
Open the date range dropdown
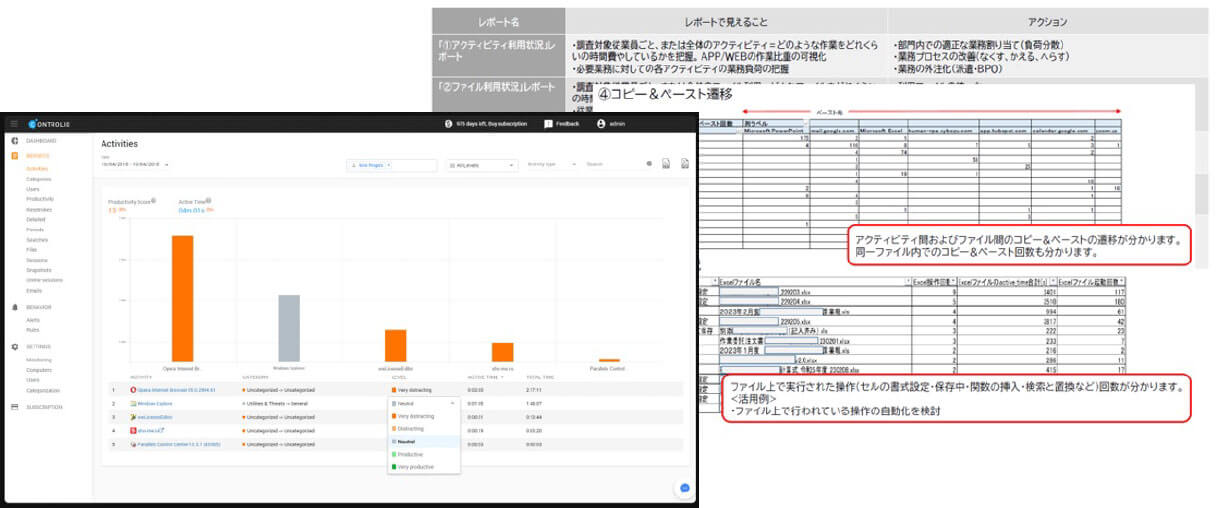pyautogui.click(x=135, y=164)
